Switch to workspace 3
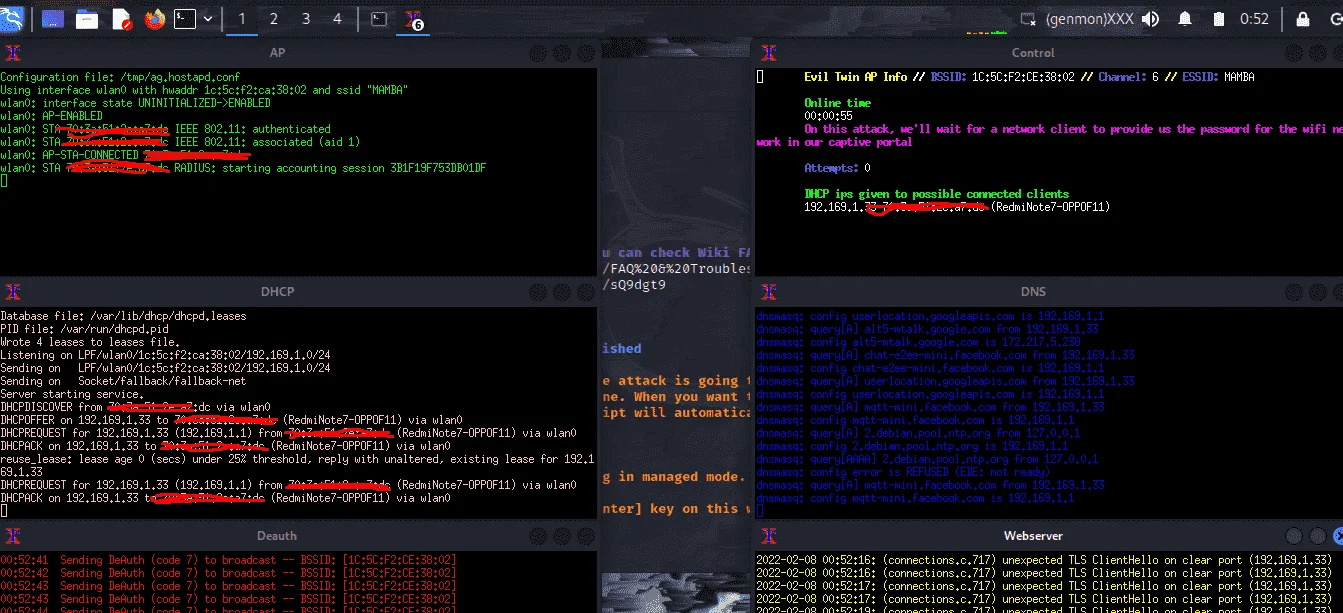1343x613 pixels. (x=306, y=19)
